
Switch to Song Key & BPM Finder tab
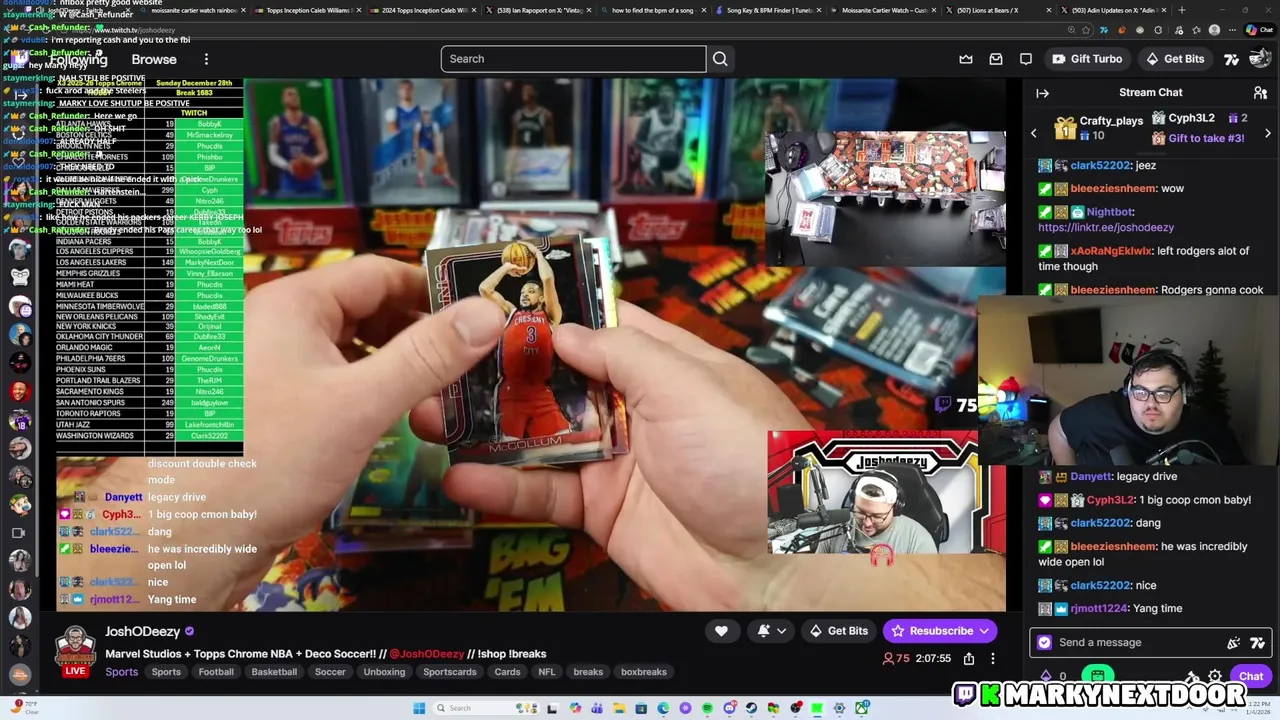tap(769, 10)
